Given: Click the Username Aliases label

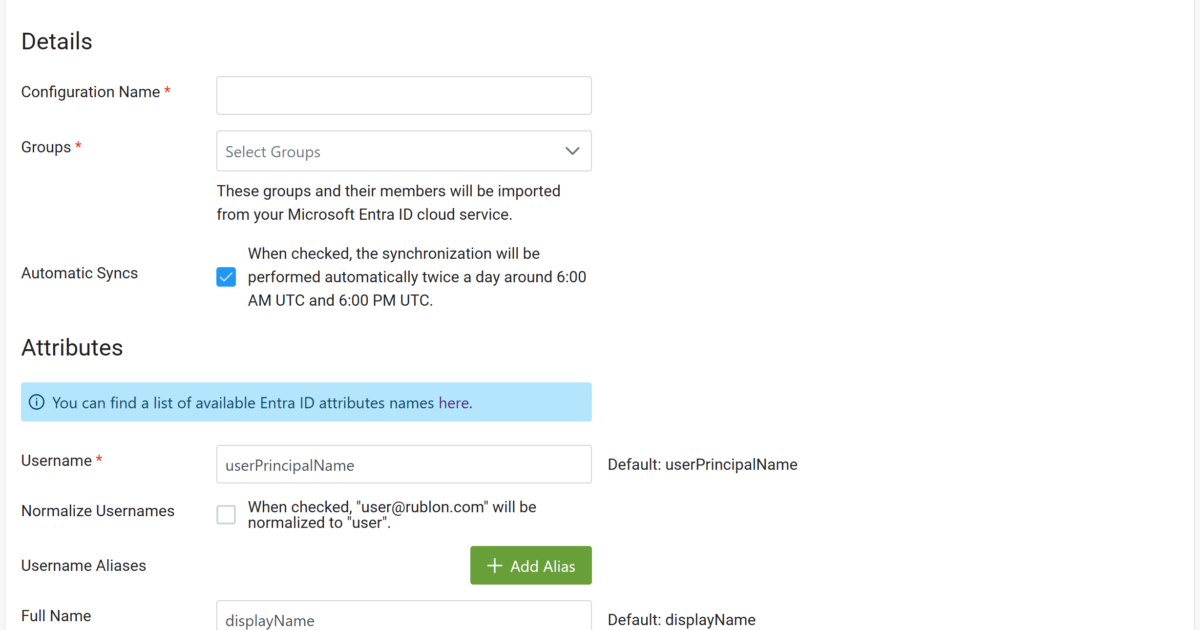Looking at the screenshot, I should click(x=83, y=566).
